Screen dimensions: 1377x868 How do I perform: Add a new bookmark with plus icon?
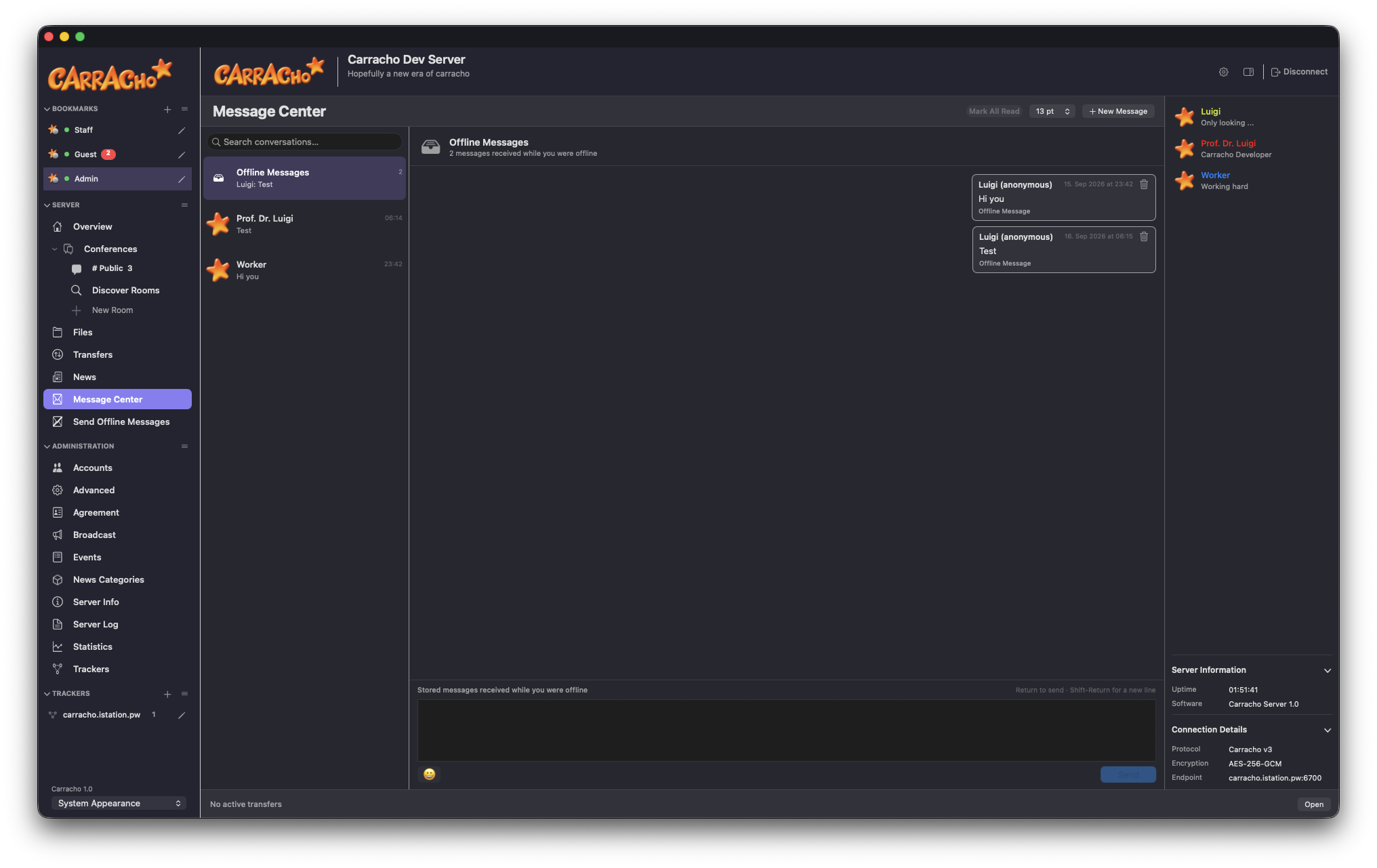pyautogui.click(x=167, y=109)
